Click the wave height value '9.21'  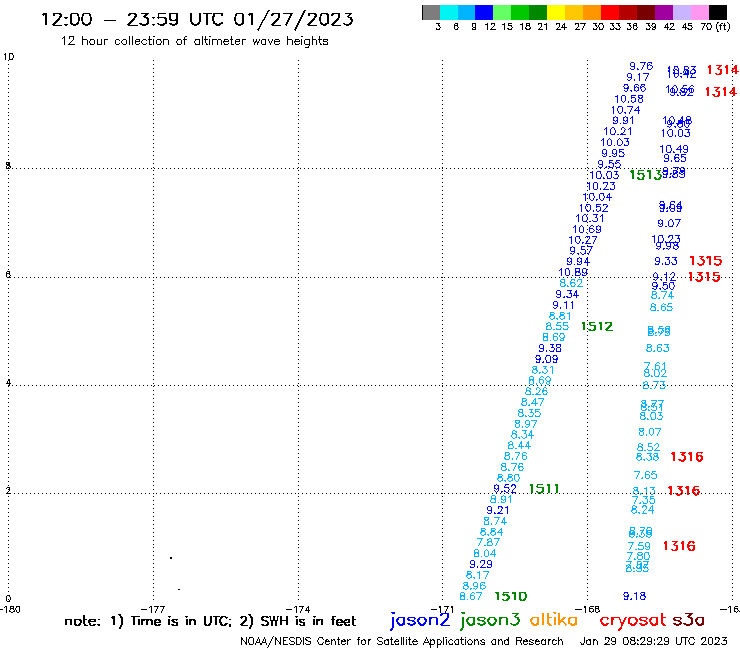point(498,510)
